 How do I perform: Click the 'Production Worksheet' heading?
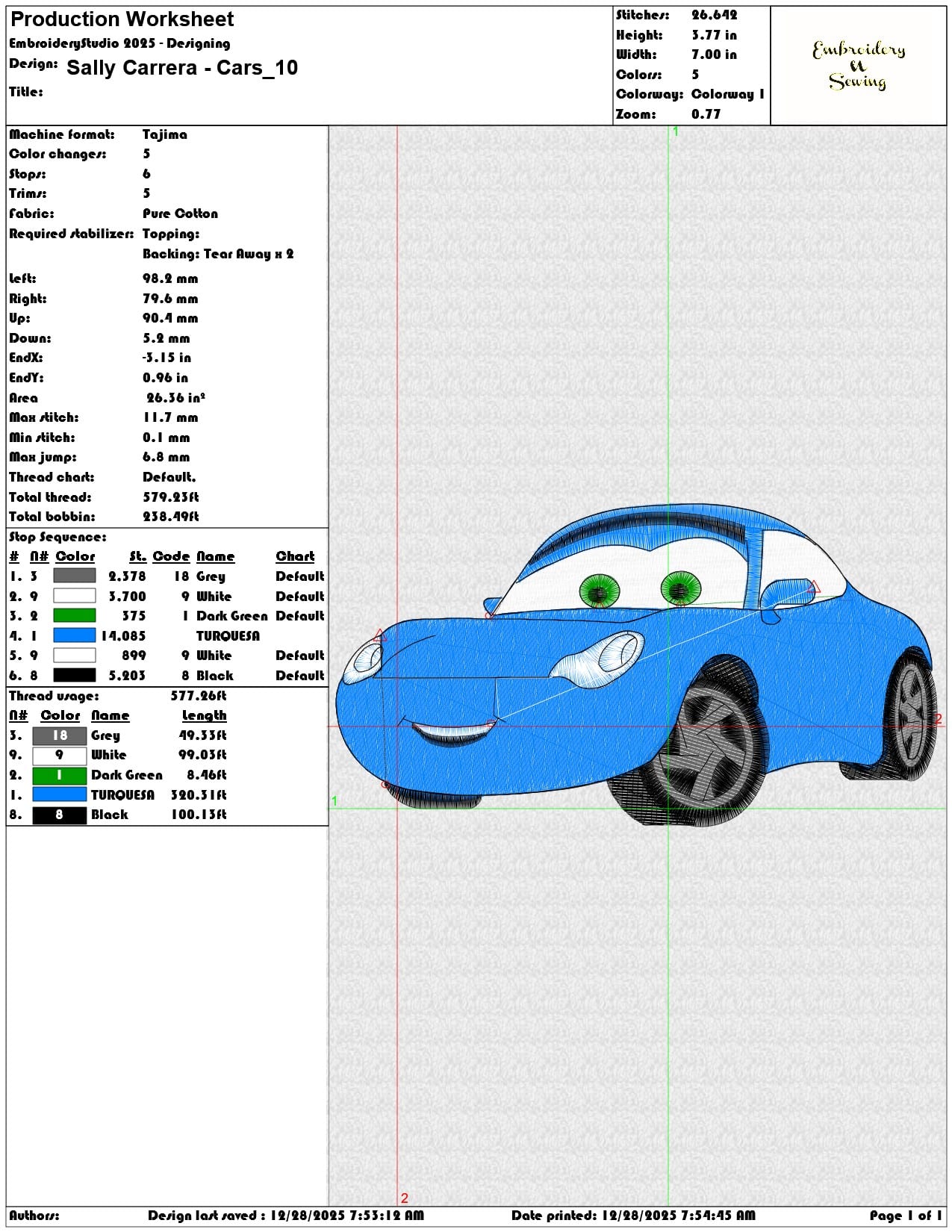click(x=122, y=19)
